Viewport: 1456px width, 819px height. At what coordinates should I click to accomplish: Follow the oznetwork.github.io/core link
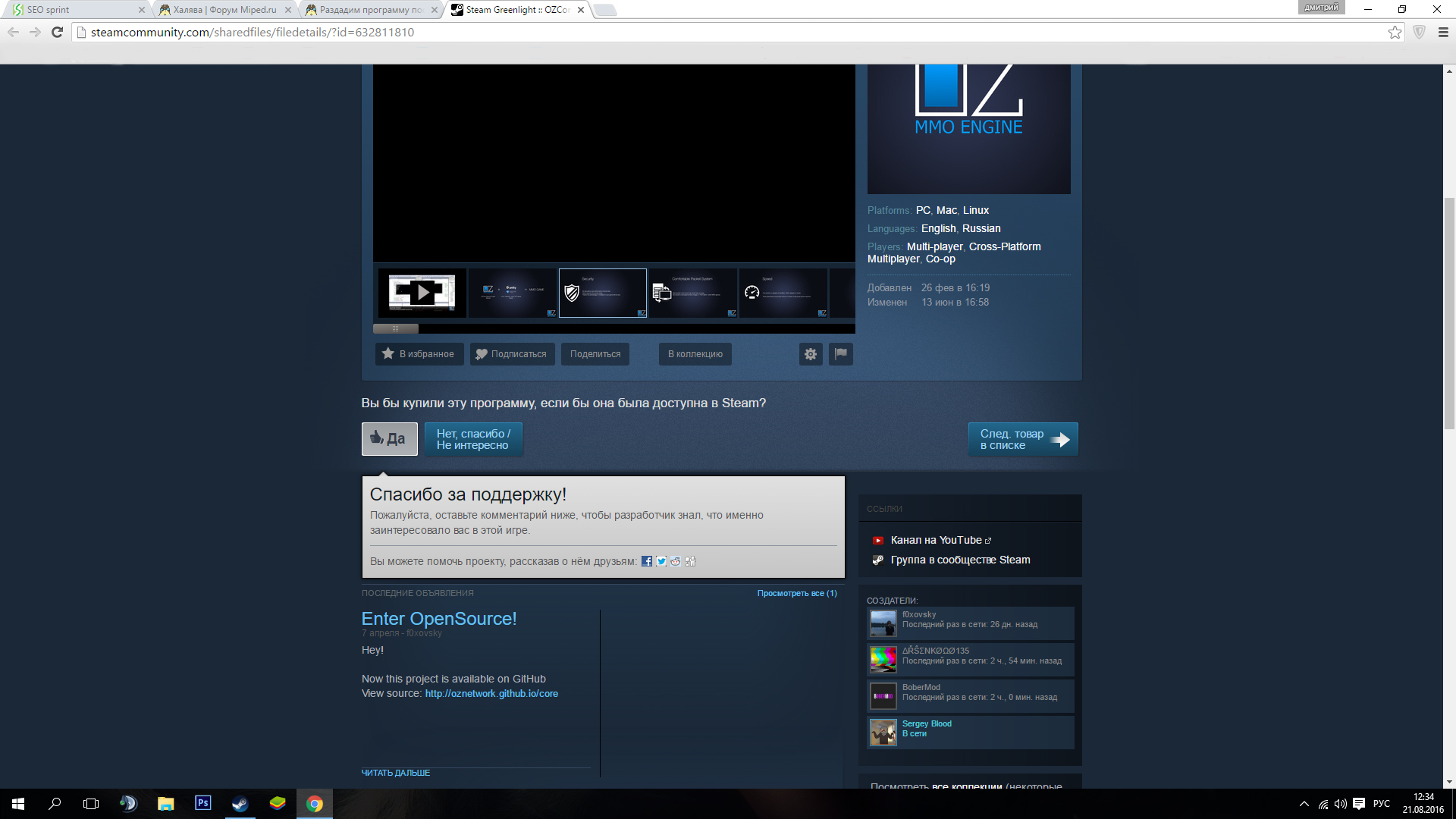[491, 694]
